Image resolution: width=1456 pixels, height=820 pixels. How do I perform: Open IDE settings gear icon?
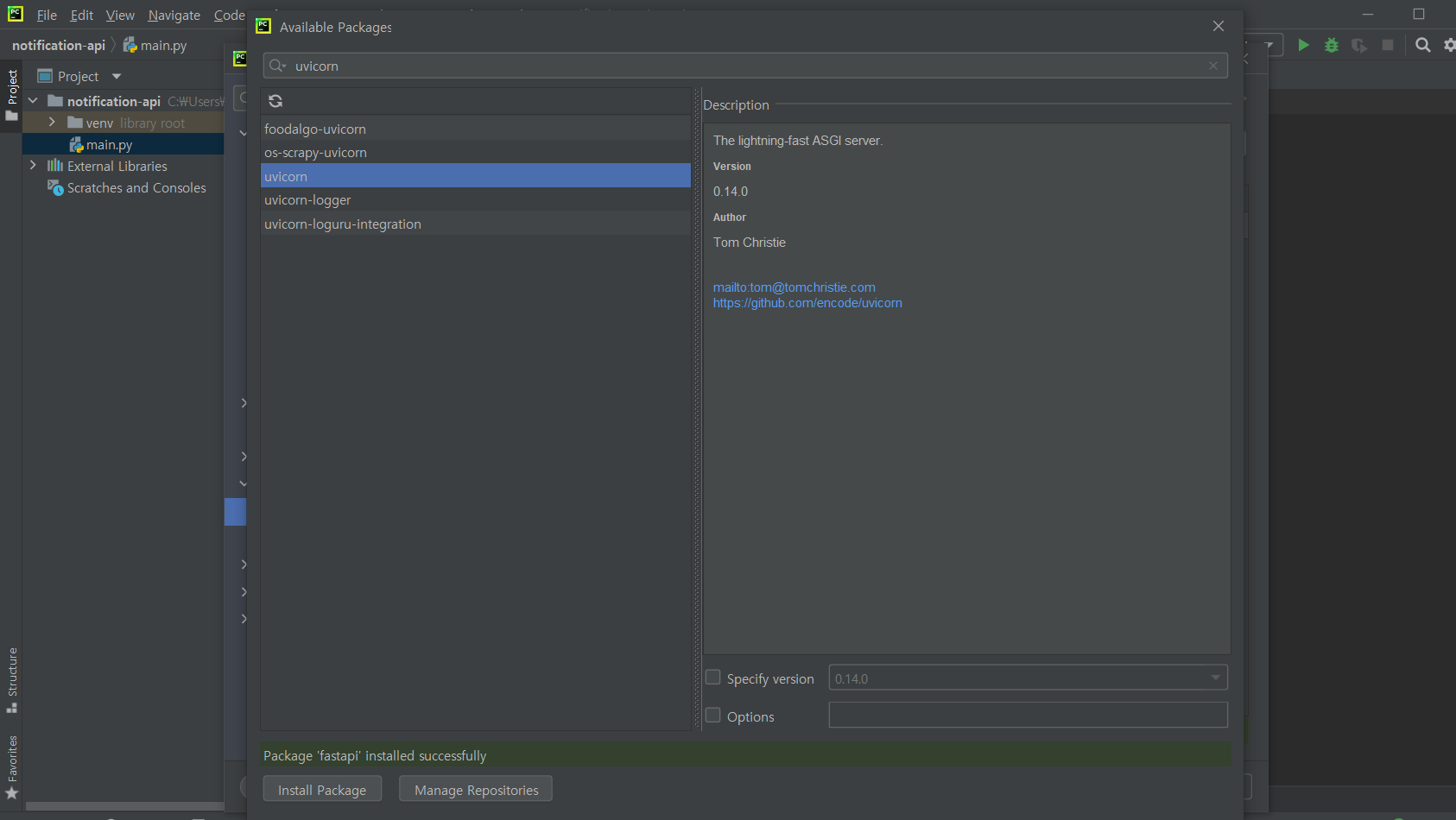1449,45
